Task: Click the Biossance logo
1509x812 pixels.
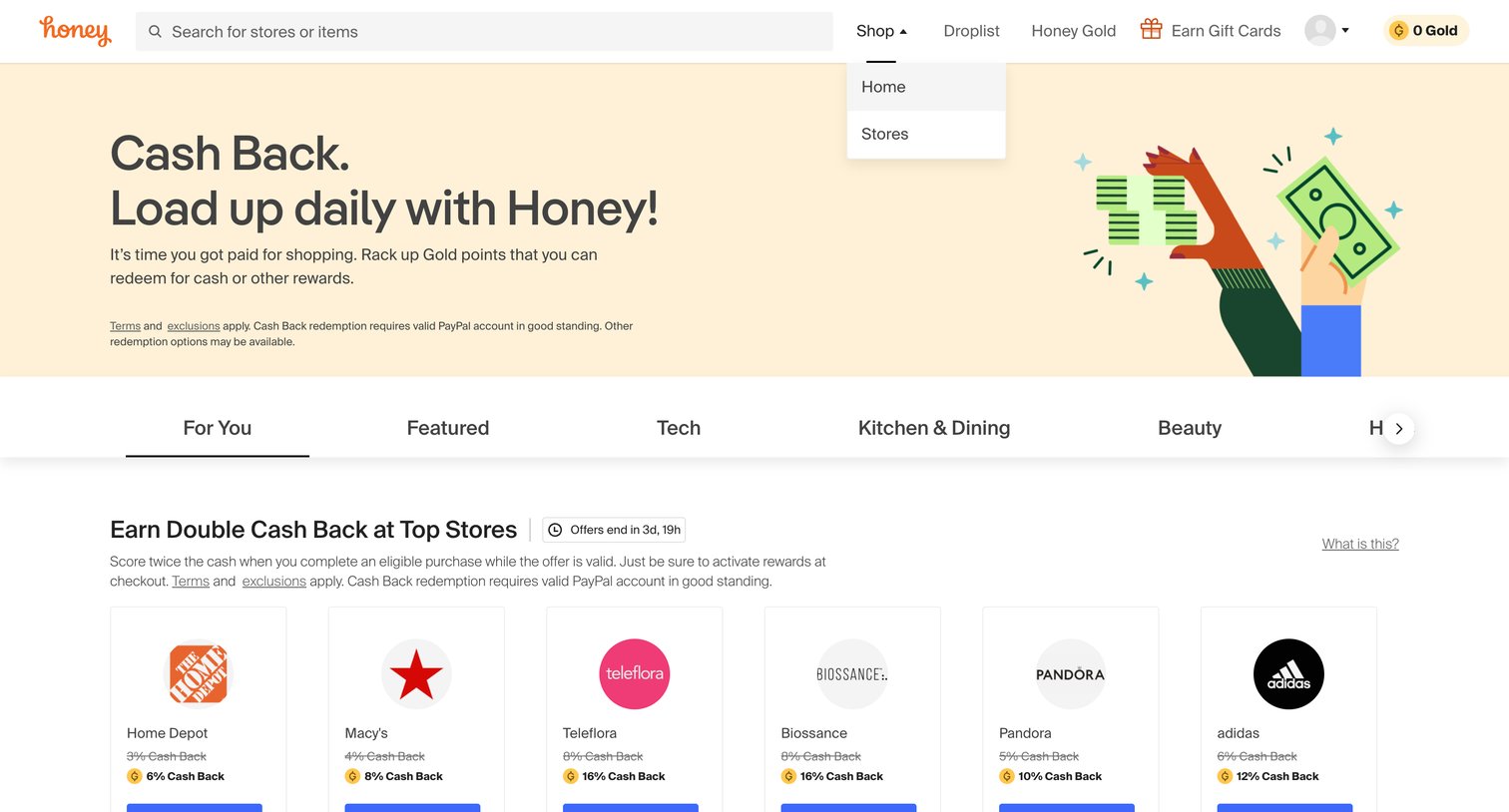Action: click(852, 674)
